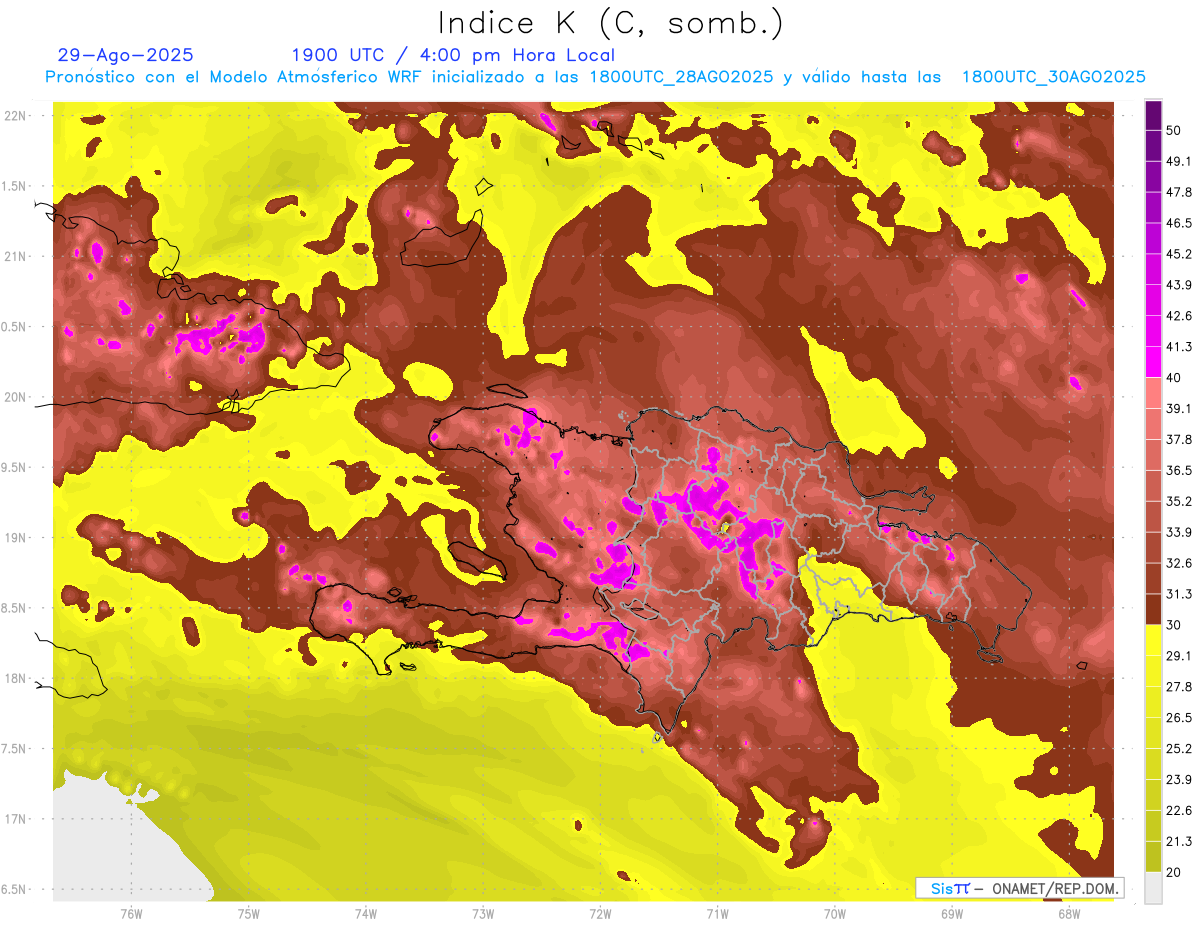
Task: Click the valid-until time "1800UTC_30AGO2025" in subtitle
Action: (x=1053, y=77)
